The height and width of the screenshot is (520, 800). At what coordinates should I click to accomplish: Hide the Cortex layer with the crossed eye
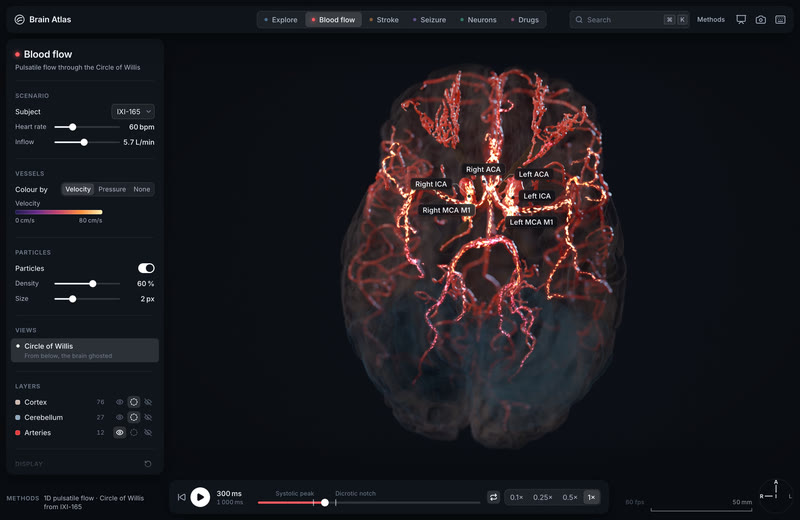click(148, 402)
